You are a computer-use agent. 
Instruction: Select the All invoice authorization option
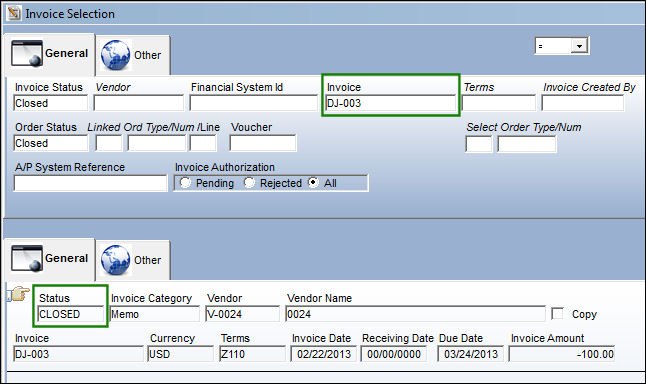click(314, 183)
